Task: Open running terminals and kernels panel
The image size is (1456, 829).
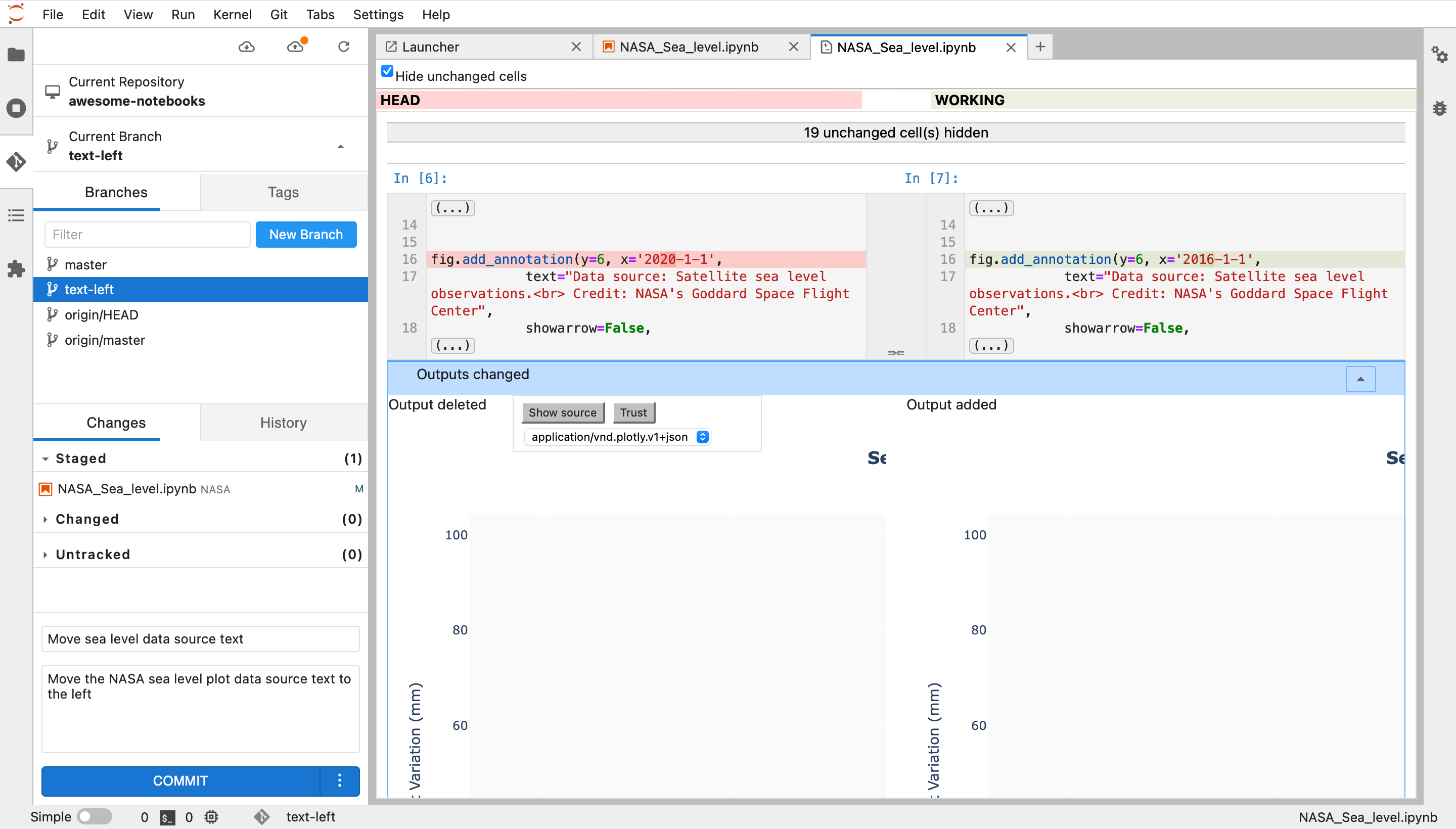Action: point(16,108)
